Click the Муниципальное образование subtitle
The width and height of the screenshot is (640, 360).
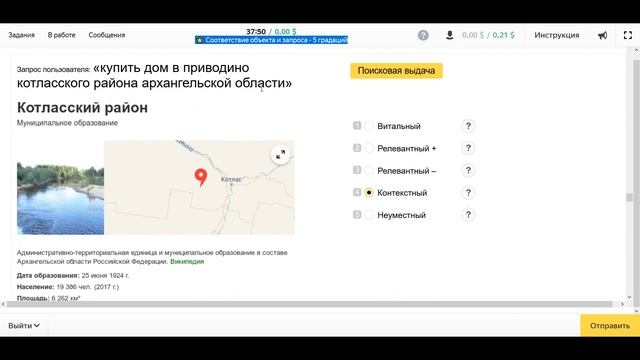click(67, 123)
